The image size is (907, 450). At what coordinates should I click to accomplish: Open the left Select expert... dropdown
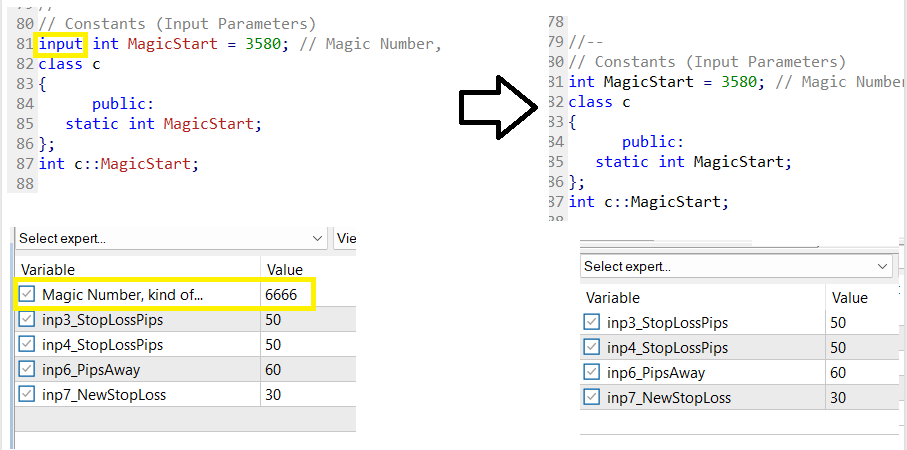[x=171, y=238]
